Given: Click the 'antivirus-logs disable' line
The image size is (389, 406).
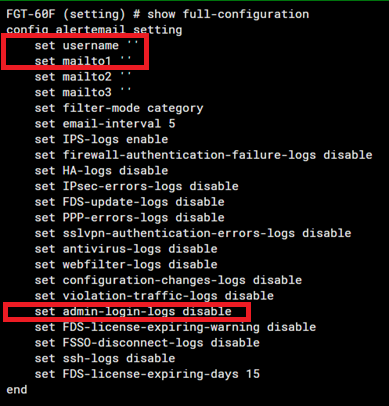Looking at the screenshot, I should click(x=126, y=249).
